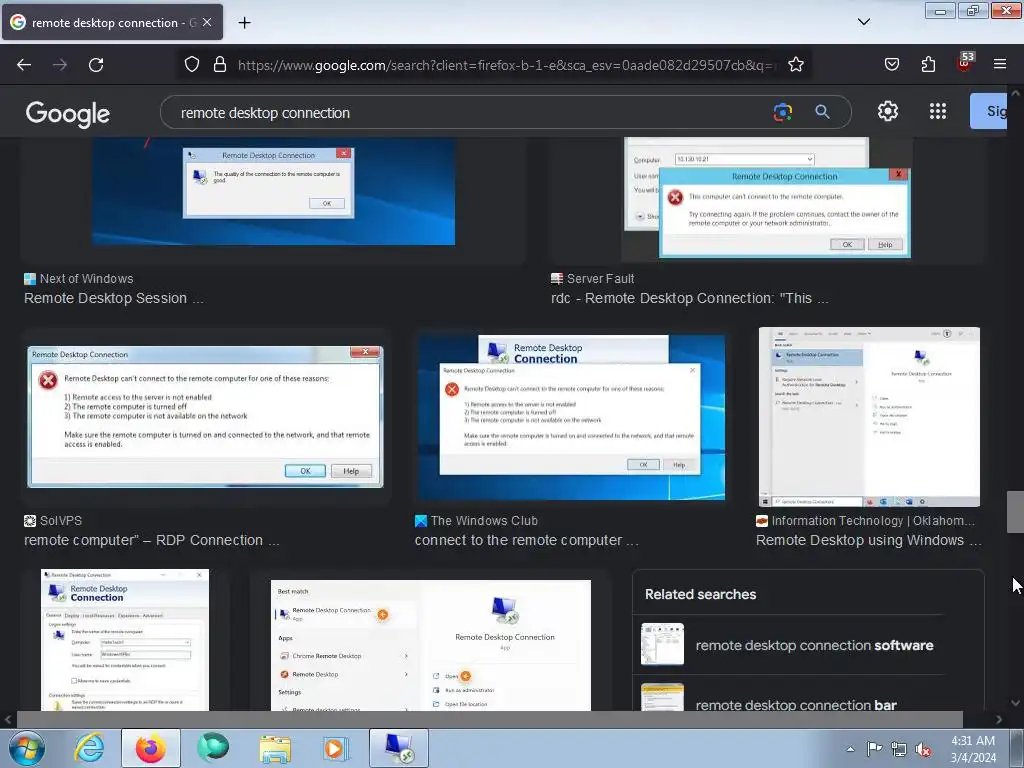Screen dimensions: 1024x768
Task: Open the Google apps grid
Action: (938, 112)
